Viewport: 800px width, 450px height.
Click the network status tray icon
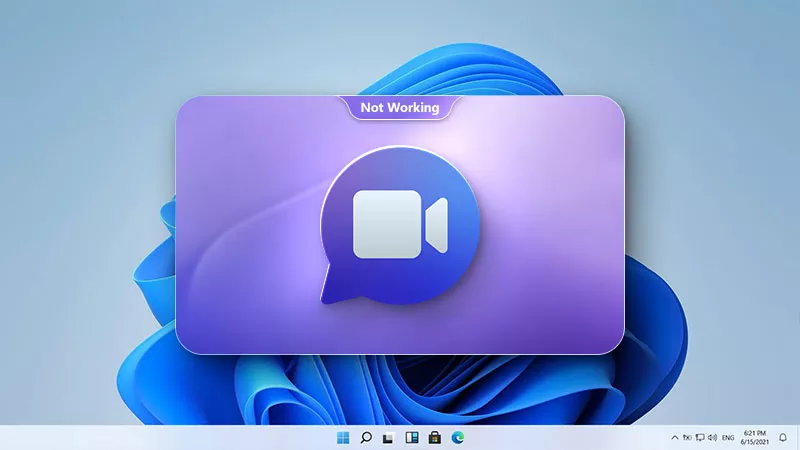coord(687,438)
